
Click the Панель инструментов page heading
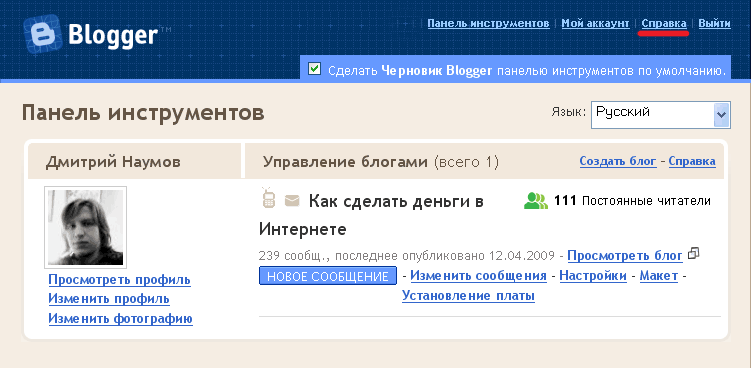(143, 113)
